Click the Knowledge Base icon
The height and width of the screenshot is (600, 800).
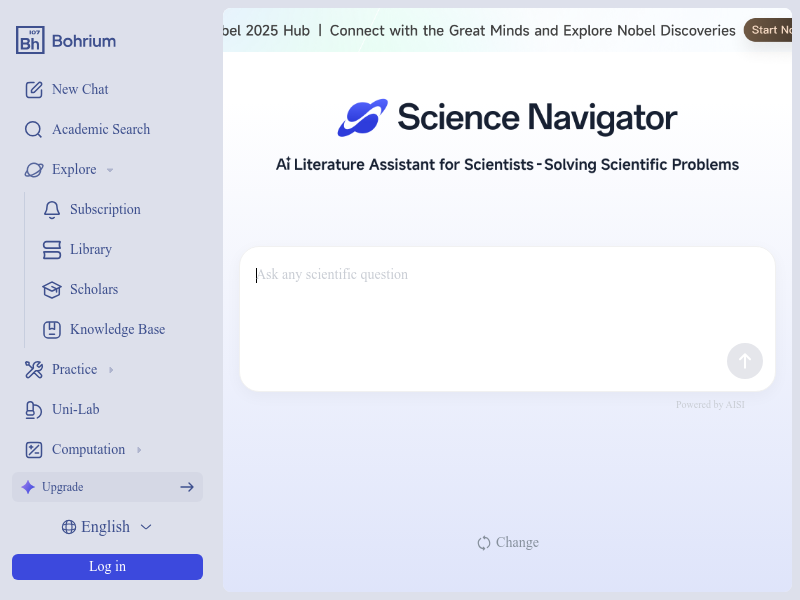click(x=52, y=330)
